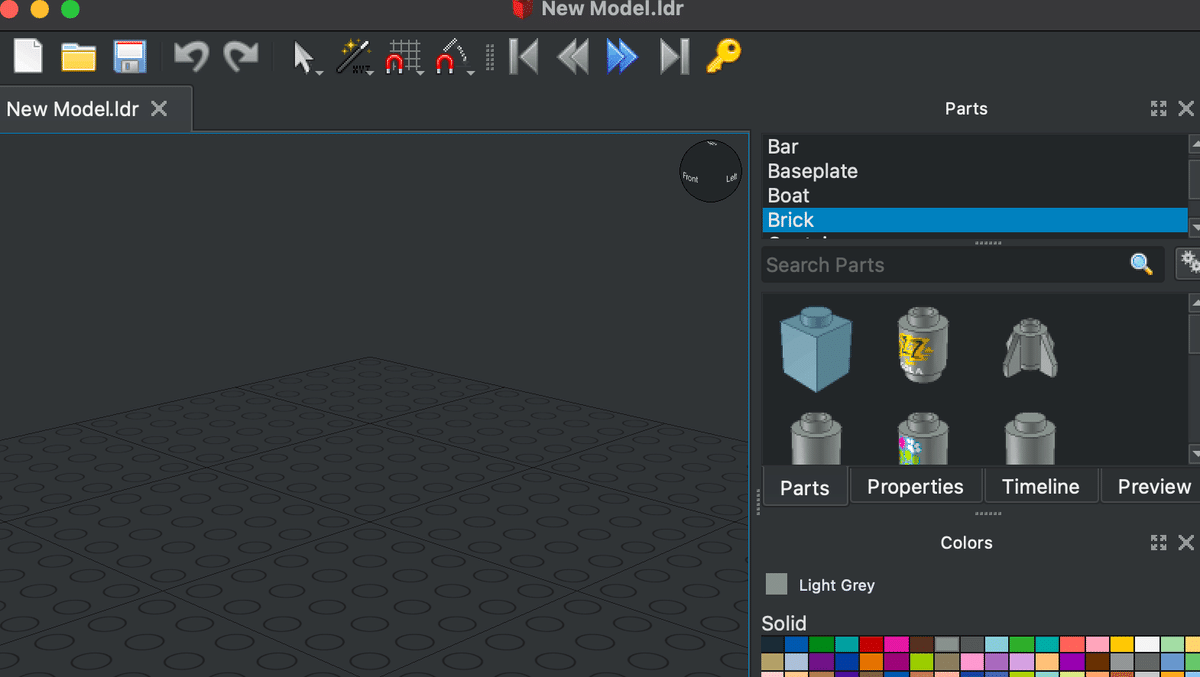Image resolution: width=1200 pixels, height=677 pixels.
Task: Click the up arrow of the categories scrollbar
Action: coord(1195,144)
